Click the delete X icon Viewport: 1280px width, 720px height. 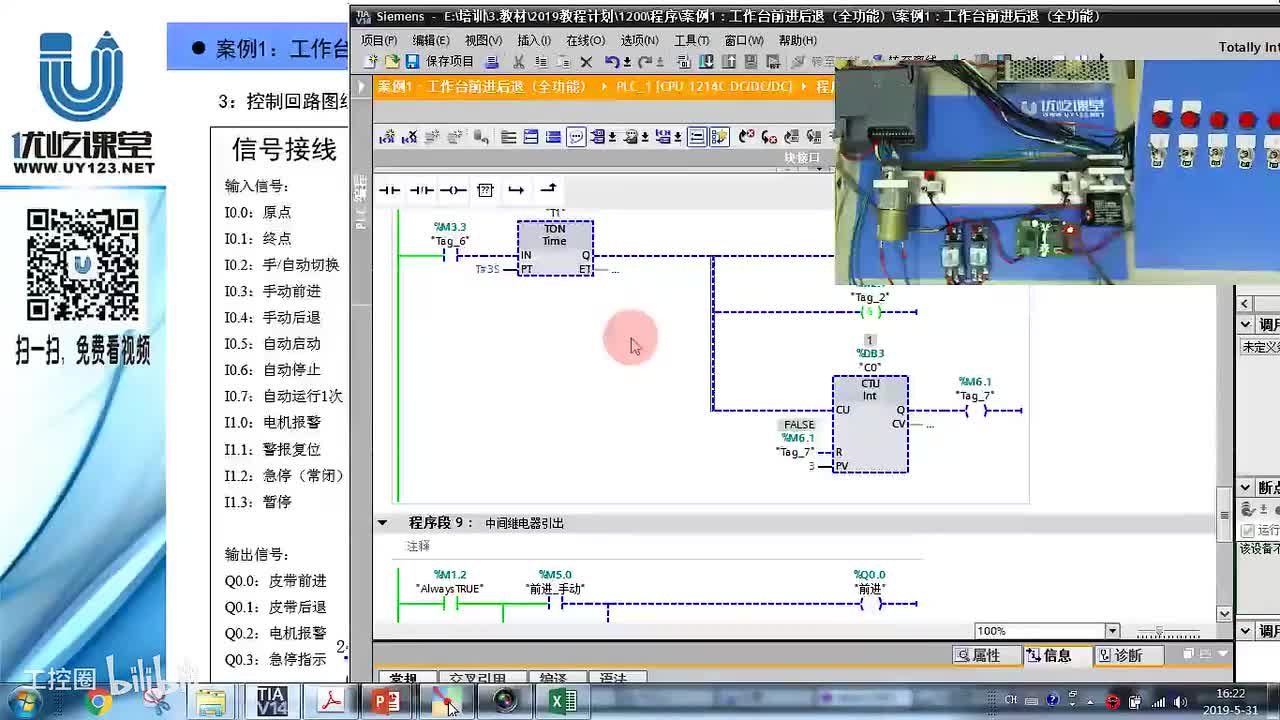(586, 62)
